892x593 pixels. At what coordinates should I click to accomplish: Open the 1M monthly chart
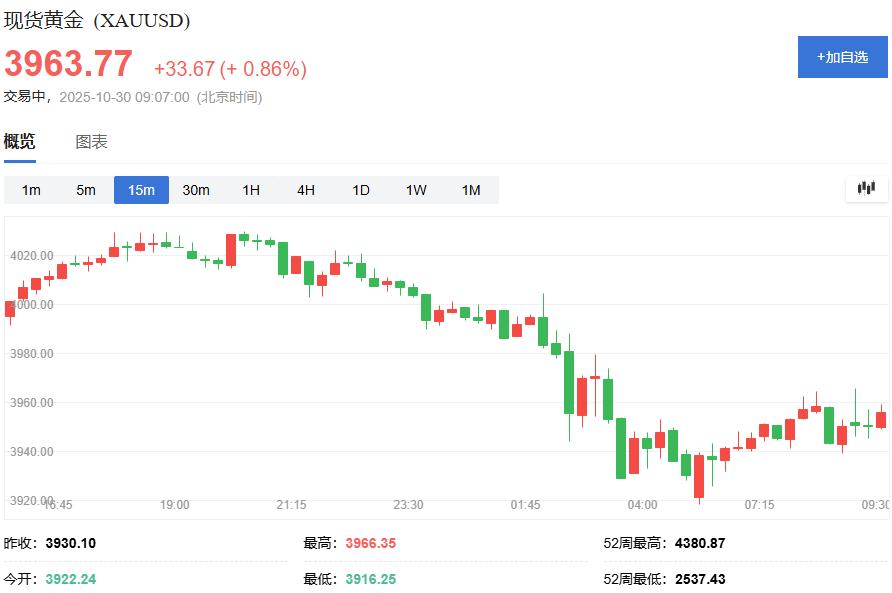(471, 189)
